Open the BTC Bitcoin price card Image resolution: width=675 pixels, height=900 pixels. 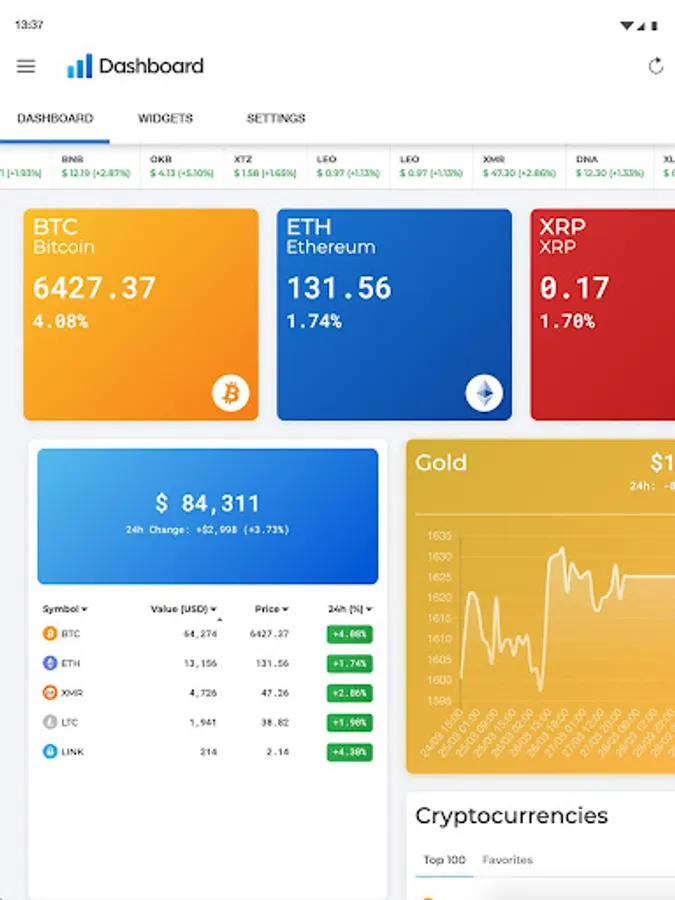(x=141, y=315)
